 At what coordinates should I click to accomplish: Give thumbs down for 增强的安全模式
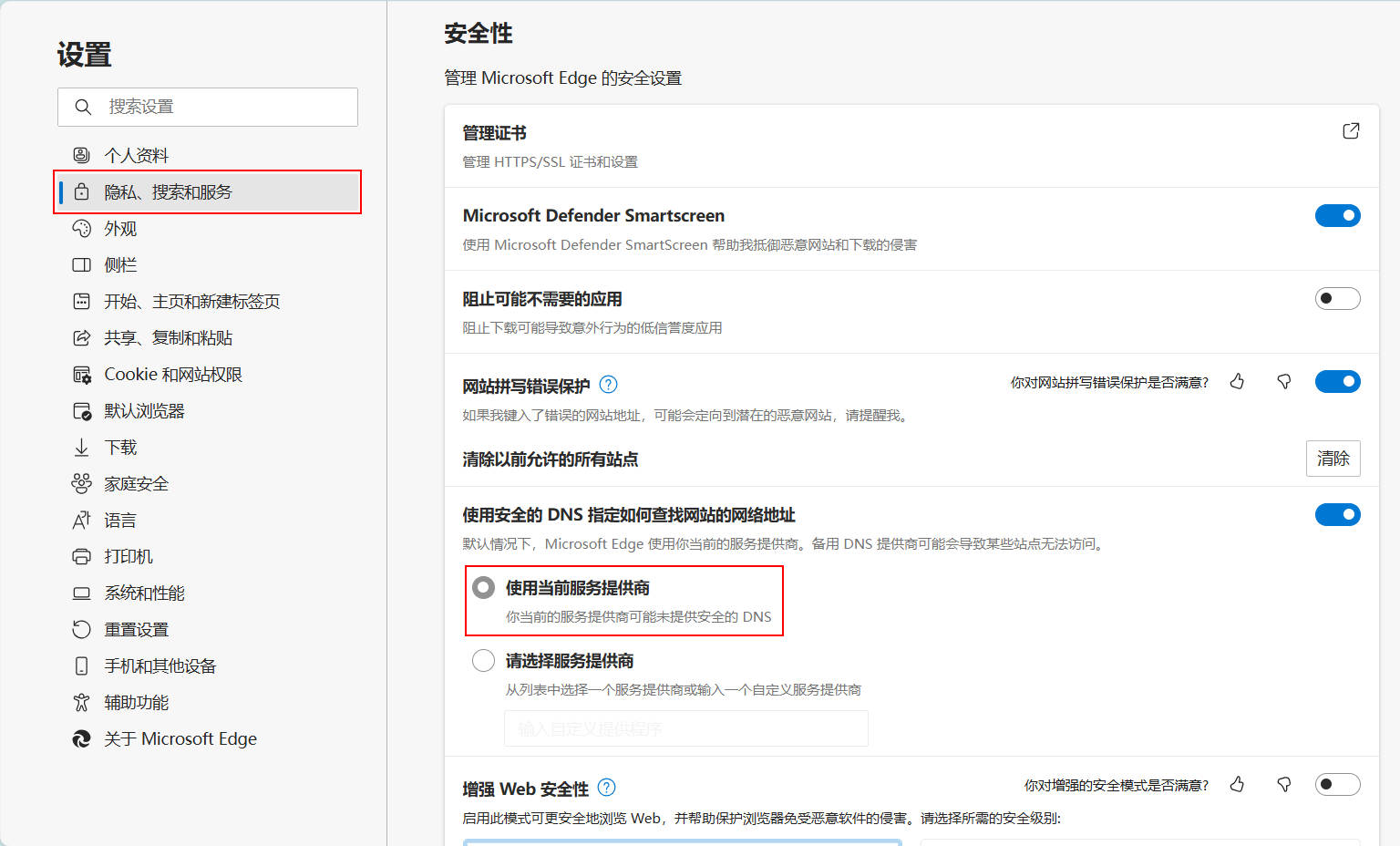click(1283, 784)
